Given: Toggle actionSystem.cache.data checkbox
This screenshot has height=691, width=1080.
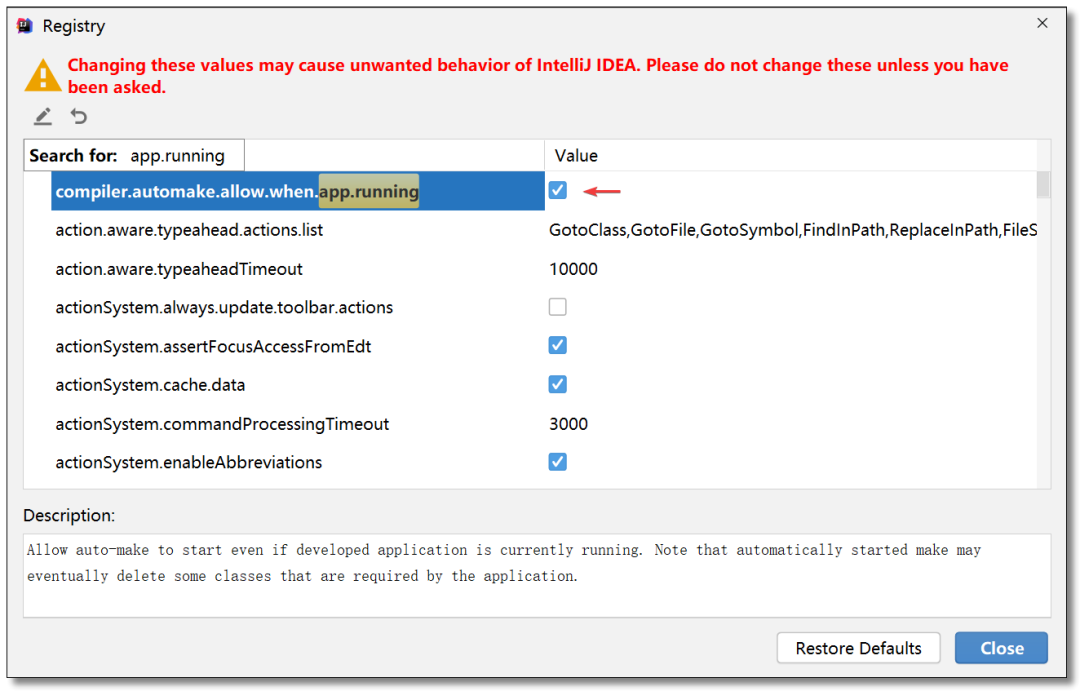Looking at the screenshot, I should pos(557,384).
